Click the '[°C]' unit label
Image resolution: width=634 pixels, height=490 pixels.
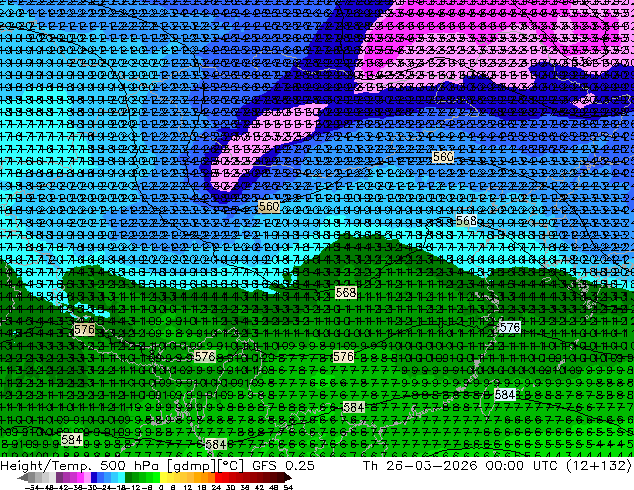click(231, 466)
